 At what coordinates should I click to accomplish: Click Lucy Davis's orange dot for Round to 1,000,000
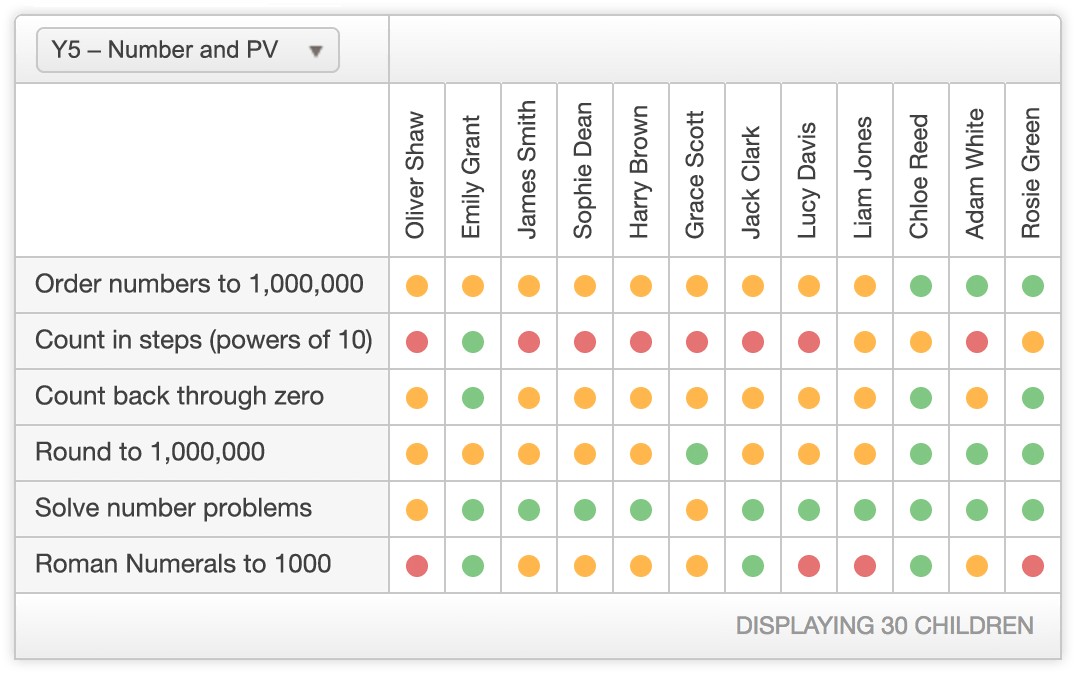pyautogui.click(x=809, y=454)
